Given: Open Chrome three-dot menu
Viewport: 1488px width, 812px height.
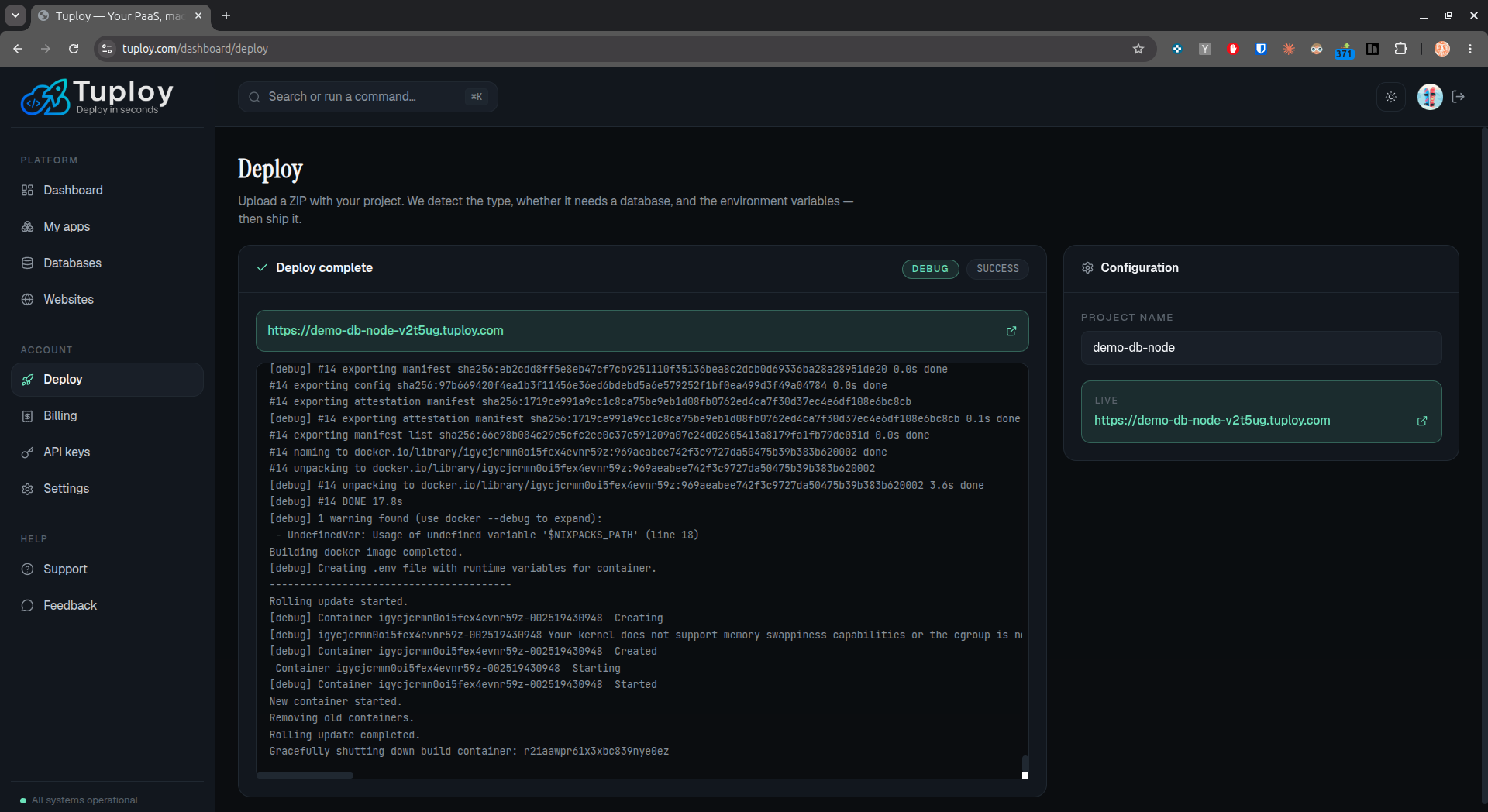Looking at the screenshot, I should pyautogui.click(x=1470, y=49).
